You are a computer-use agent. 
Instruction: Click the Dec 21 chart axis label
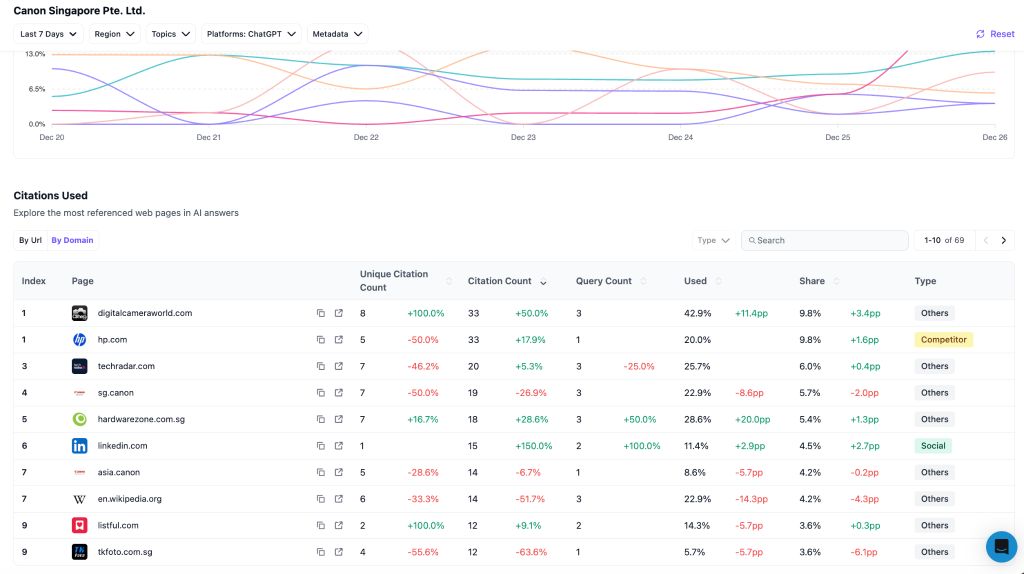coord(208,137)
